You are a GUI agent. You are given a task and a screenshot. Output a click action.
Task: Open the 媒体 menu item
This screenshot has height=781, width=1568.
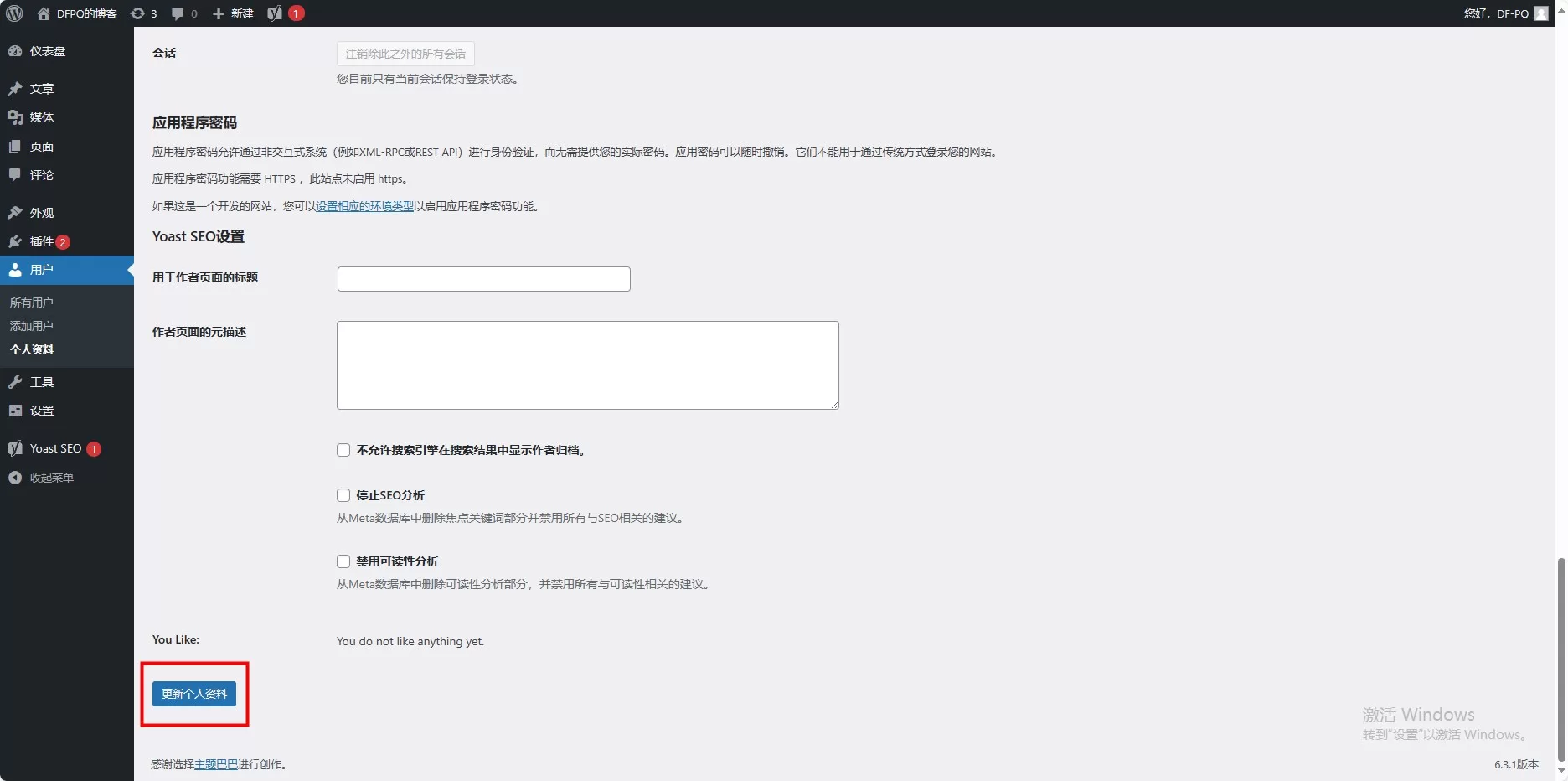pyautogui.click(x=67, y=117)
